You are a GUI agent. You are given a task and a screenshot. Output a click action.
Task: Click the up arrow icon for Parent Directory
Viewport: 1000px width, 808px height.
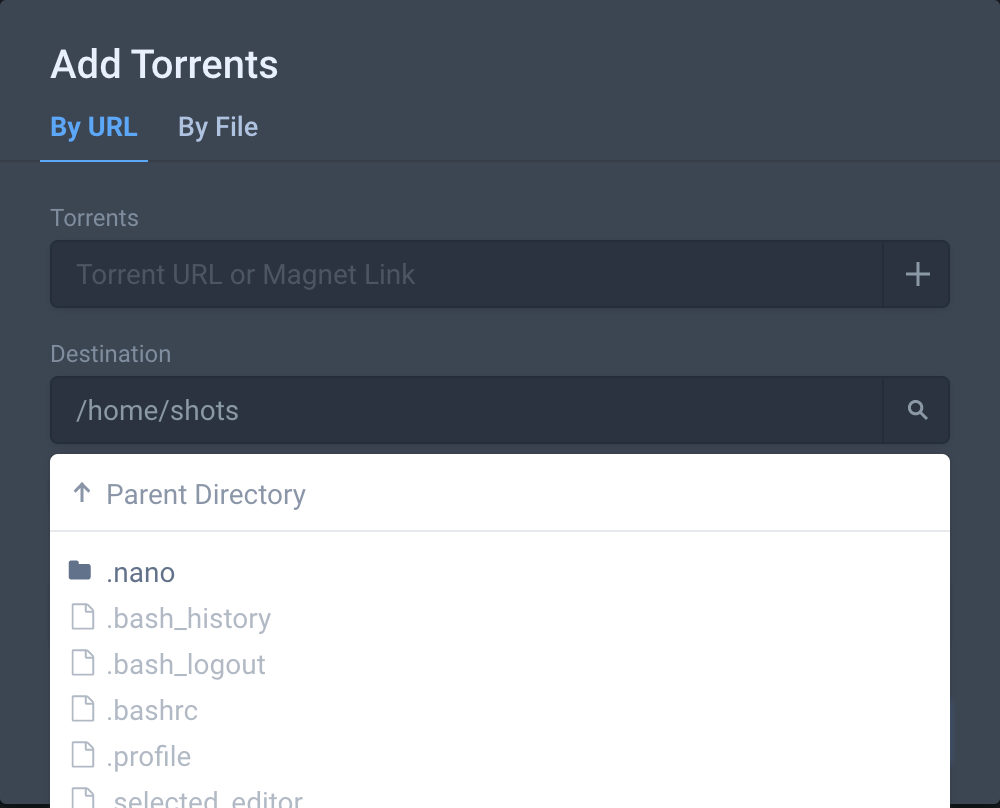tap(82, 493)
